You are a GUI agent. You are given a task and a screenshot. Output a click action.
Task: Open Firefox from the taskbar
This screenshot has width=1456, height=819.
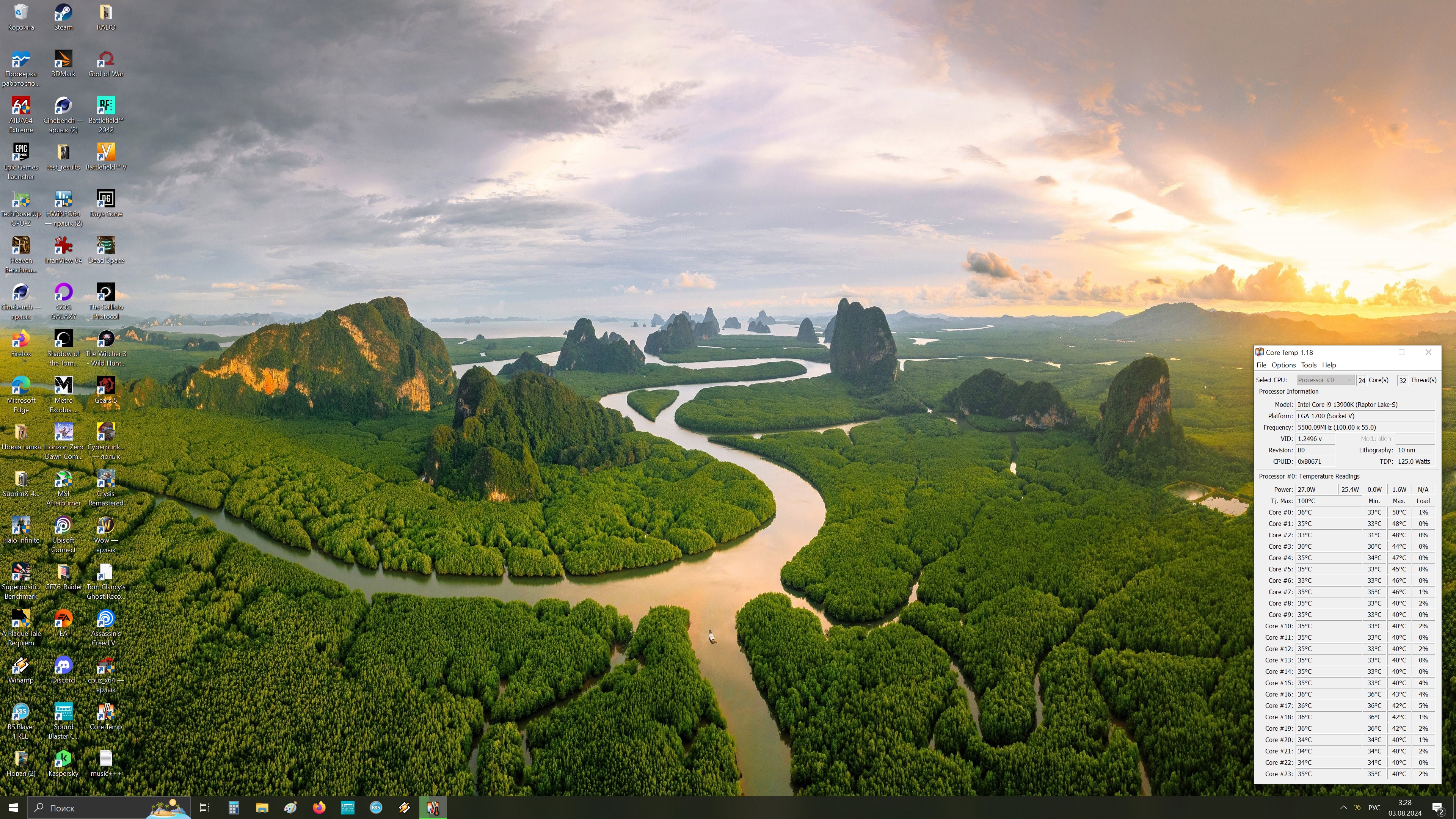coord(319,808)
